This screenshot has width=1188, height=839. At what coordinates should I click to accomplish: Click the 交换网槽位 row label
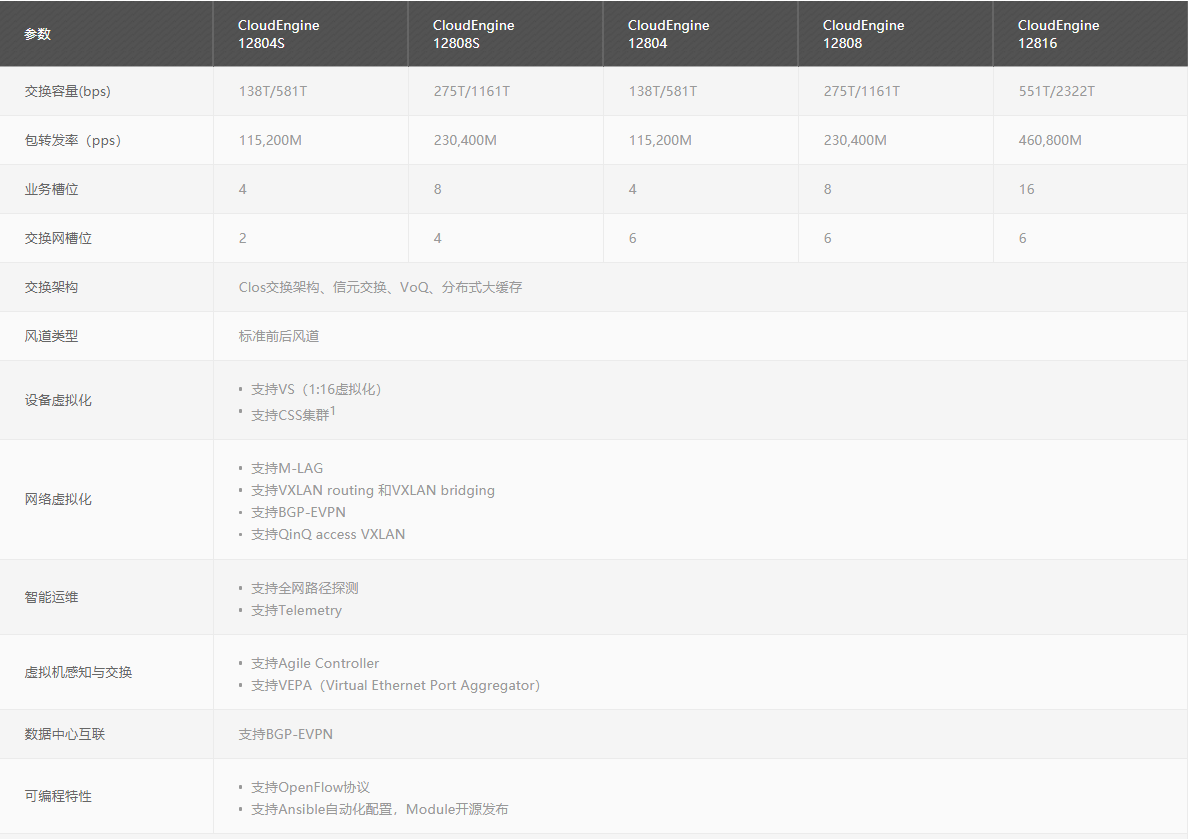point(58,238)
